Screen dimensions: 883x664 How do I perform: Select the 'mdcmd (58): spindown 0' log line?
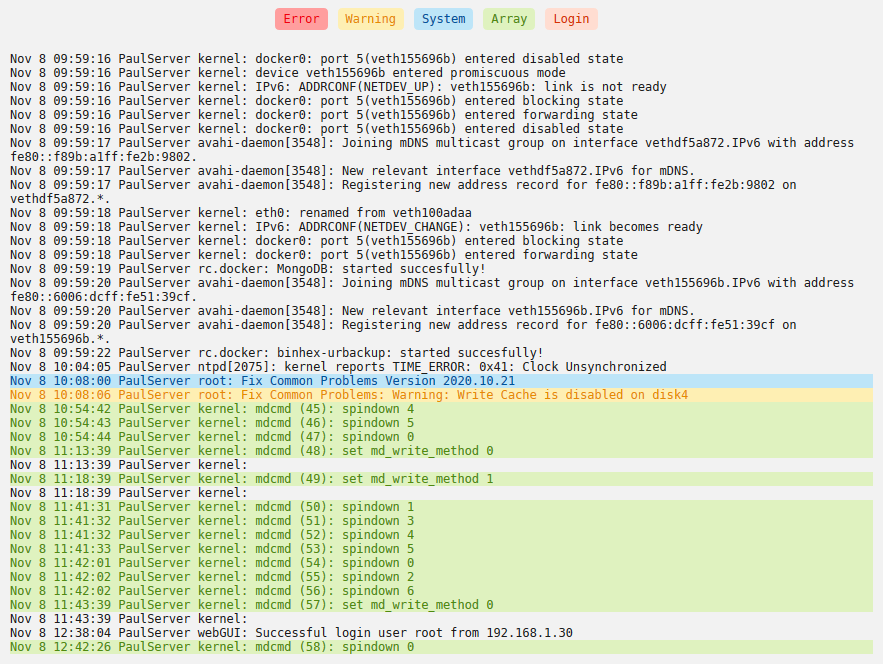coord(442,647)
